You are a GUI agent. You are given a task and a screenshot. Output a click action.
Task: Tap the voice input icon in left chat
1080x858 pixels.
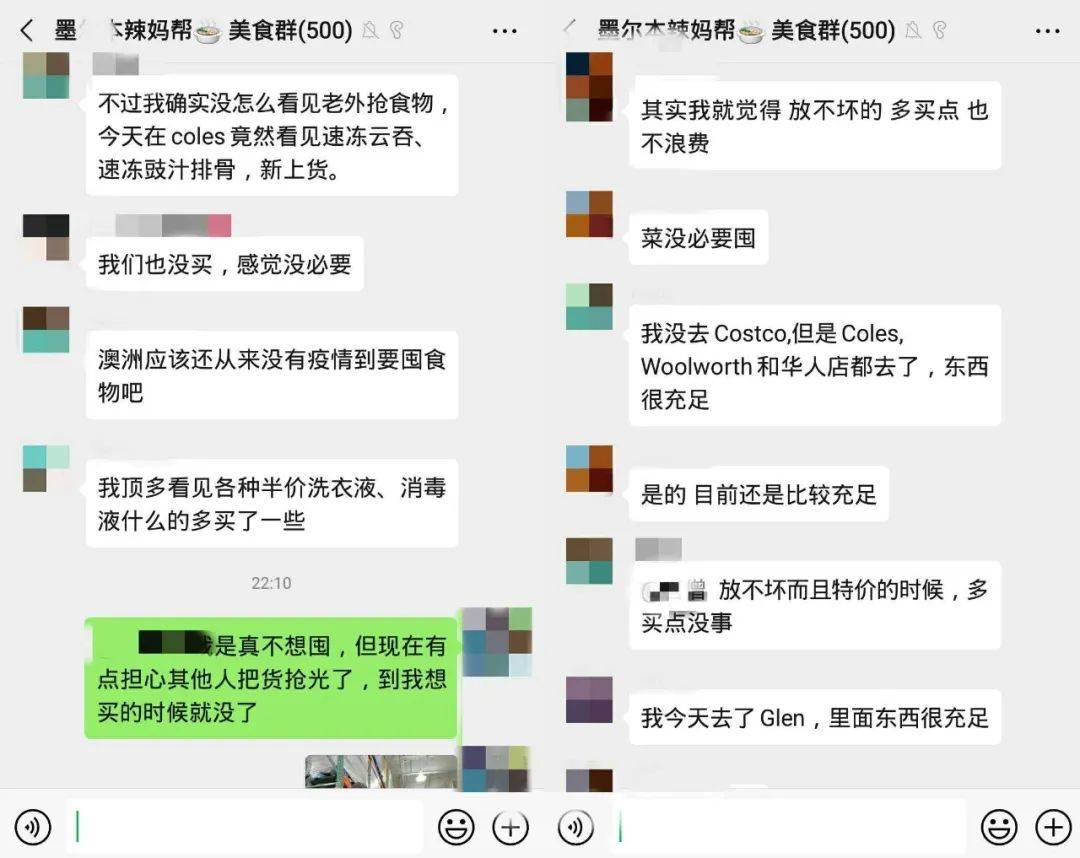pyautogui.click(x=32, y=826)
